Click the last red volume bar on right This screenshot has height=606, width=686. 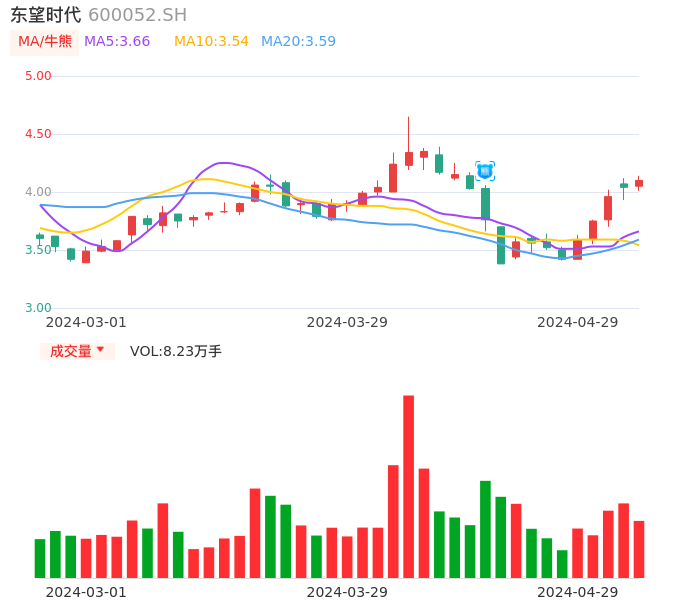pyautogui.click(x=639, y=549)
